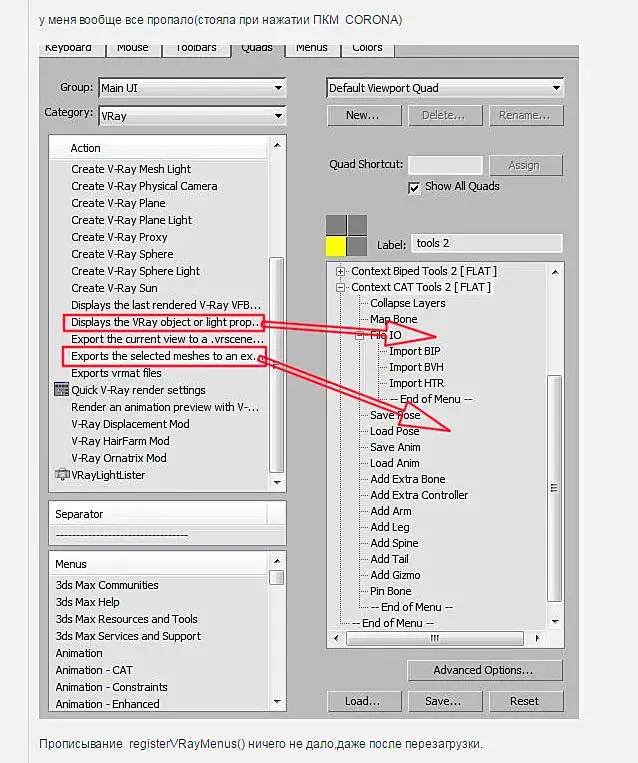
Task: Collapse Context CAT Tools 2 tree node
Action: point(341,288)
